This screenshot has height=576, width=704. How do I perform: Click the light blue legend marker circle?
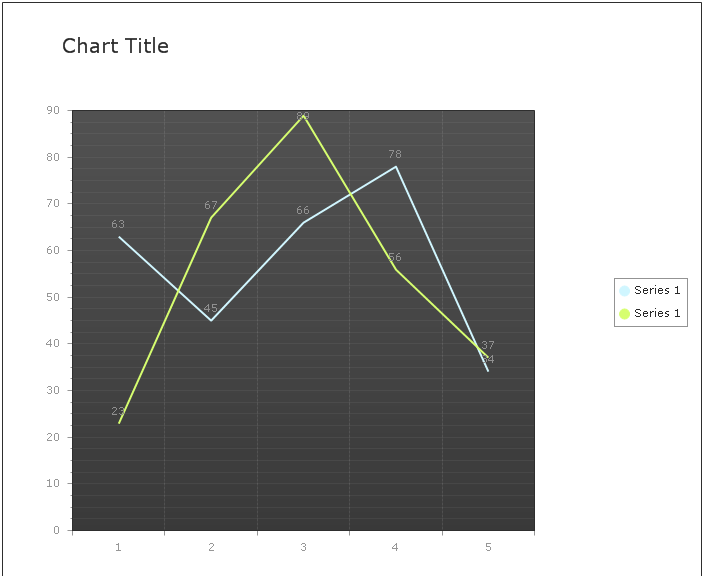point(624,291)
